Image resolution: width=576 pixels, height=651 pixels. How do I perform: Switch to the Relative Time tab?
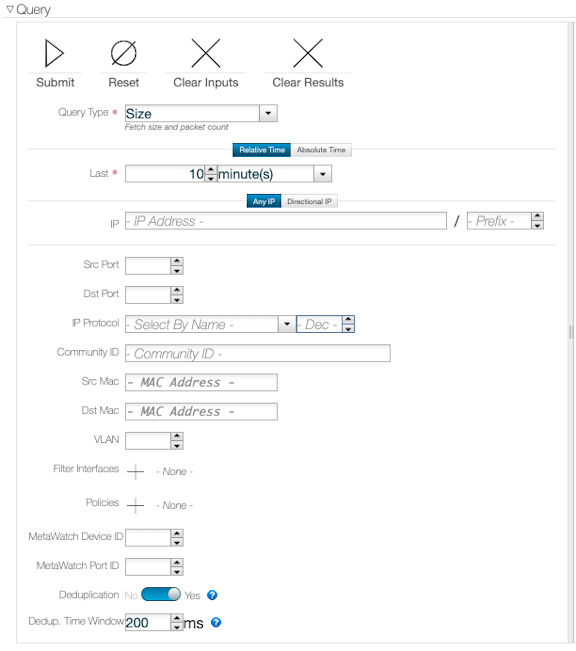[262, 150]
